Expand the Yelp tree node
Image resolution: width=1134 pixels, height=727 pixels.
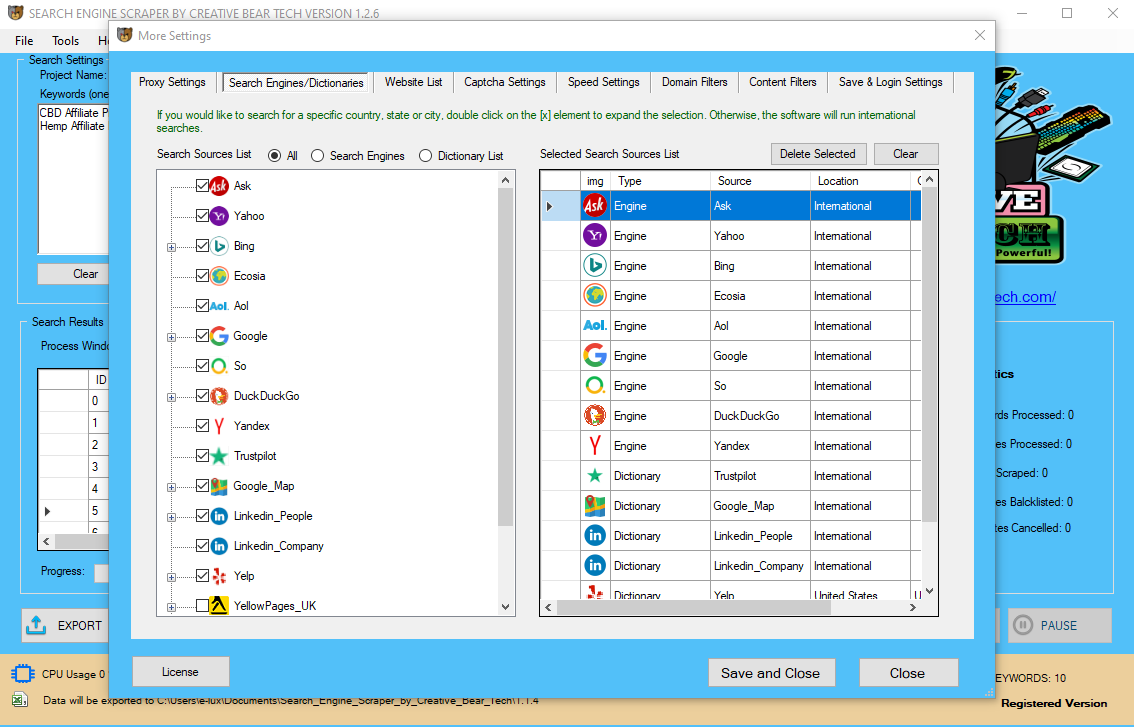pos(171,577)
